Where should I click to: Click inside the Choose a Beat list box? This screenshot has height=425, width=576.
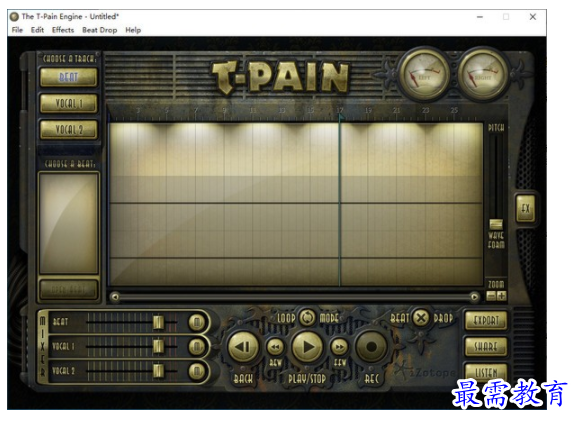click(69, 223)
